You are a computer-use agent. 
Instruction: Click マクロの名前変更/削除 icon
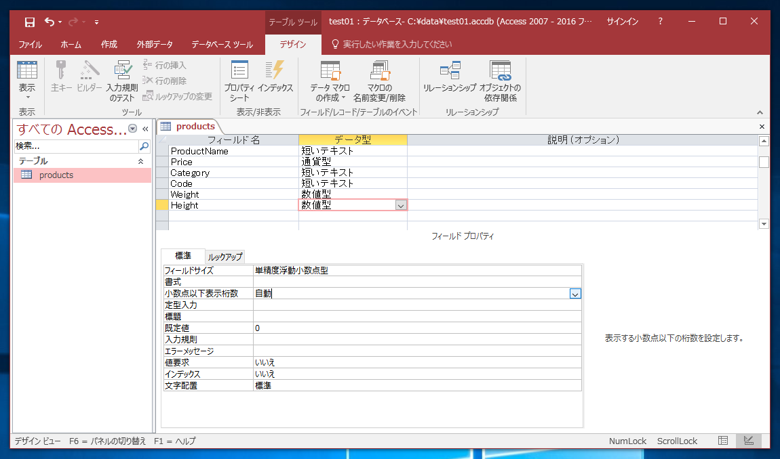point(380,81)
